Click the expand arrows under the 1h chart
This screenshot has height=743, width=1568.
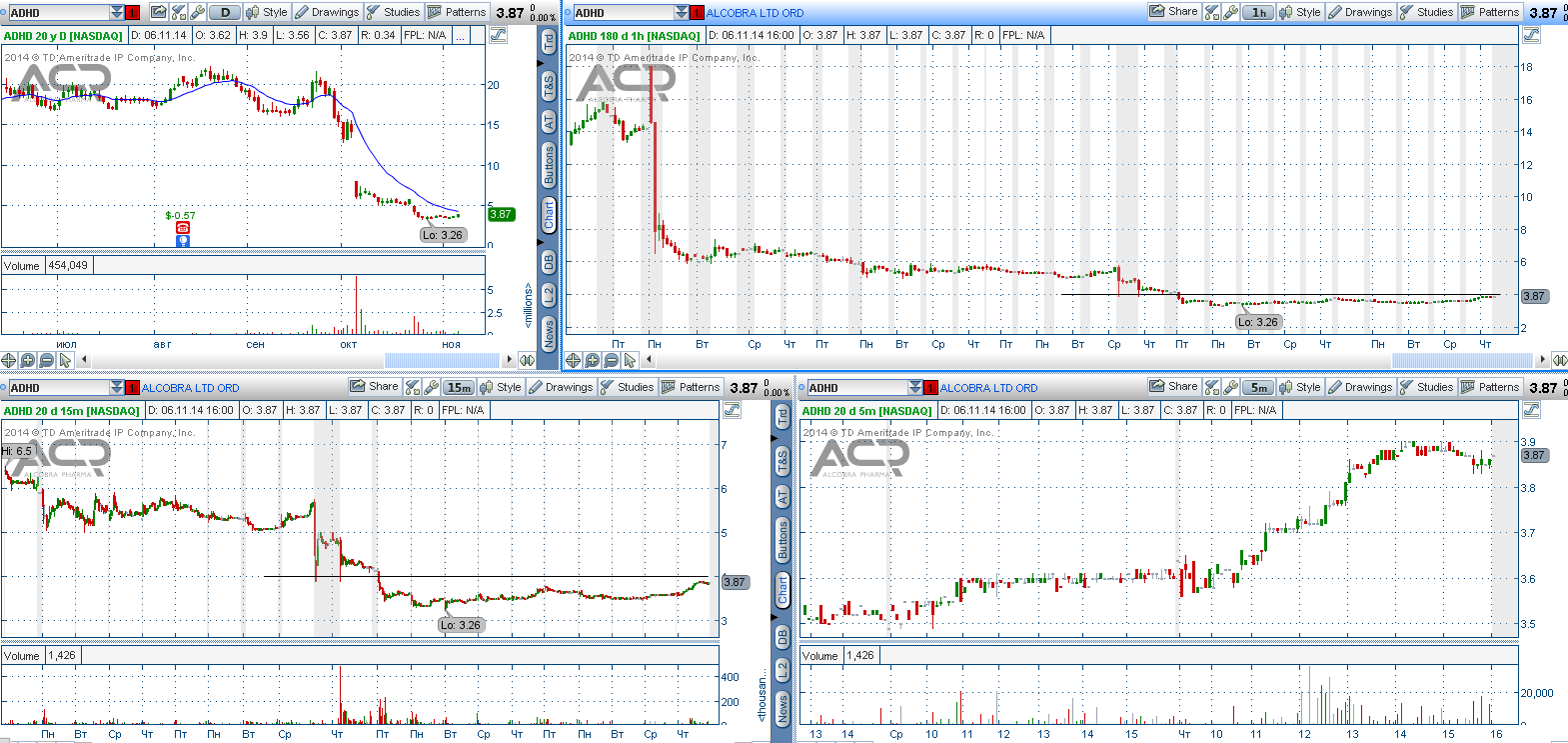1560,360
